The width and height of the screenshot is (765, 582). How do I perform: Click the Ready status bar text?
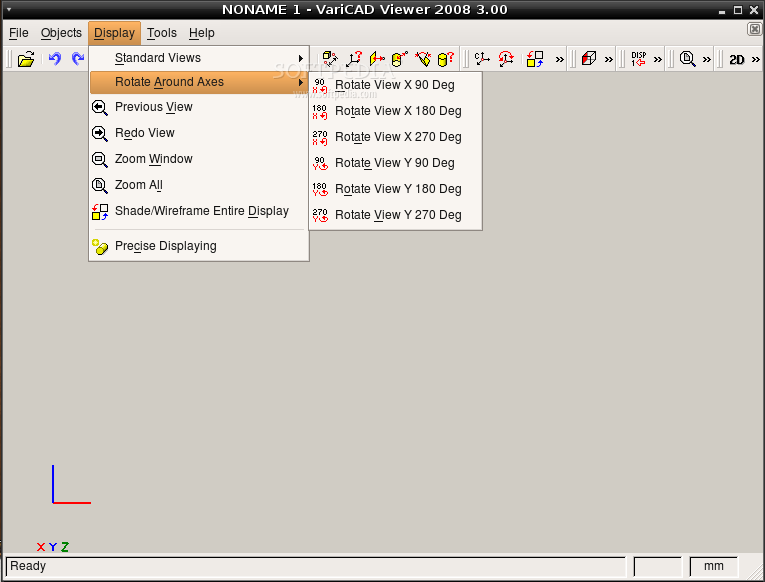tap(28, 566)
